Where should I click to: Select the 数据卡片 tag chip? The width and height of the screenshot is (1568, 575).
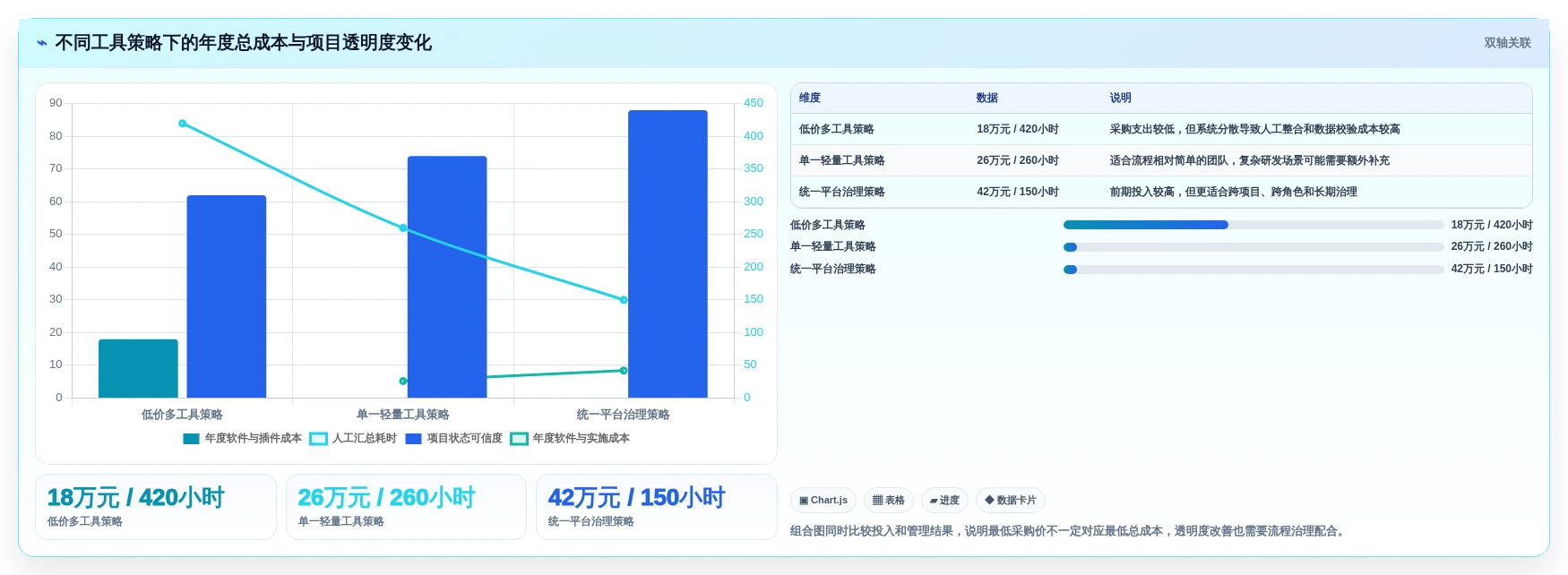(1011, 501)
